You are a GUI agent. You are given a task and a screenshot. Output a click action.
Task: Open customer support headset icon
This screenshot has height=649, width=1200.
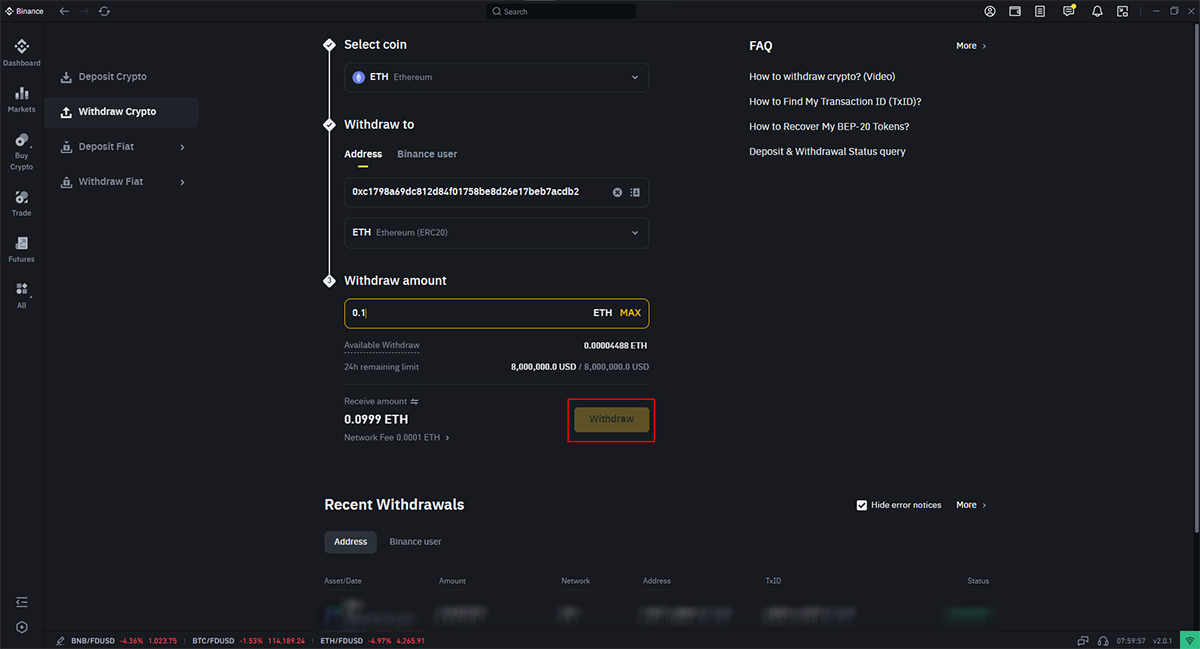(x=1102, y=641)
